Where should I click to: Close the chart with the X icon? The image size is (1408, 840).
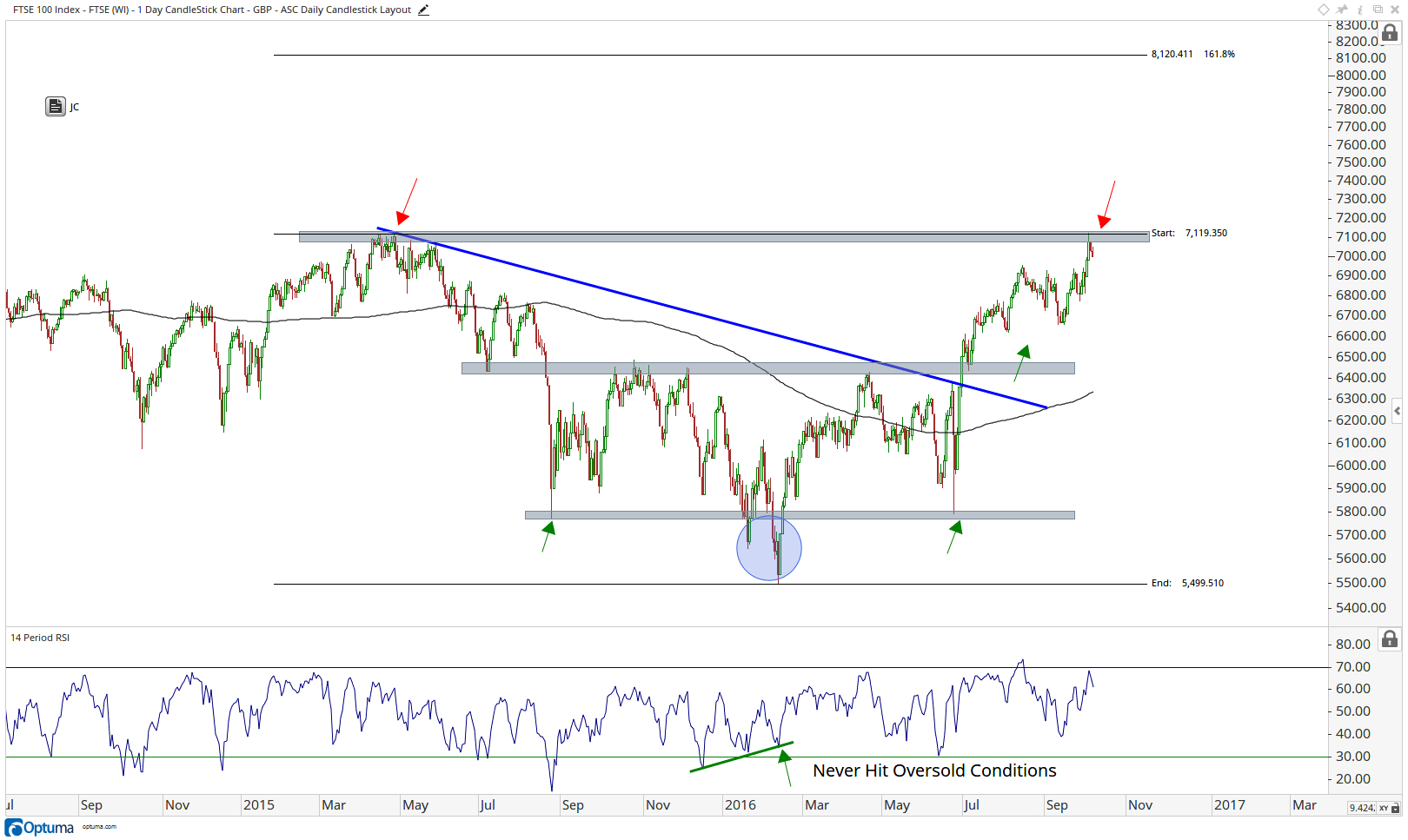tap(1395, 10)
